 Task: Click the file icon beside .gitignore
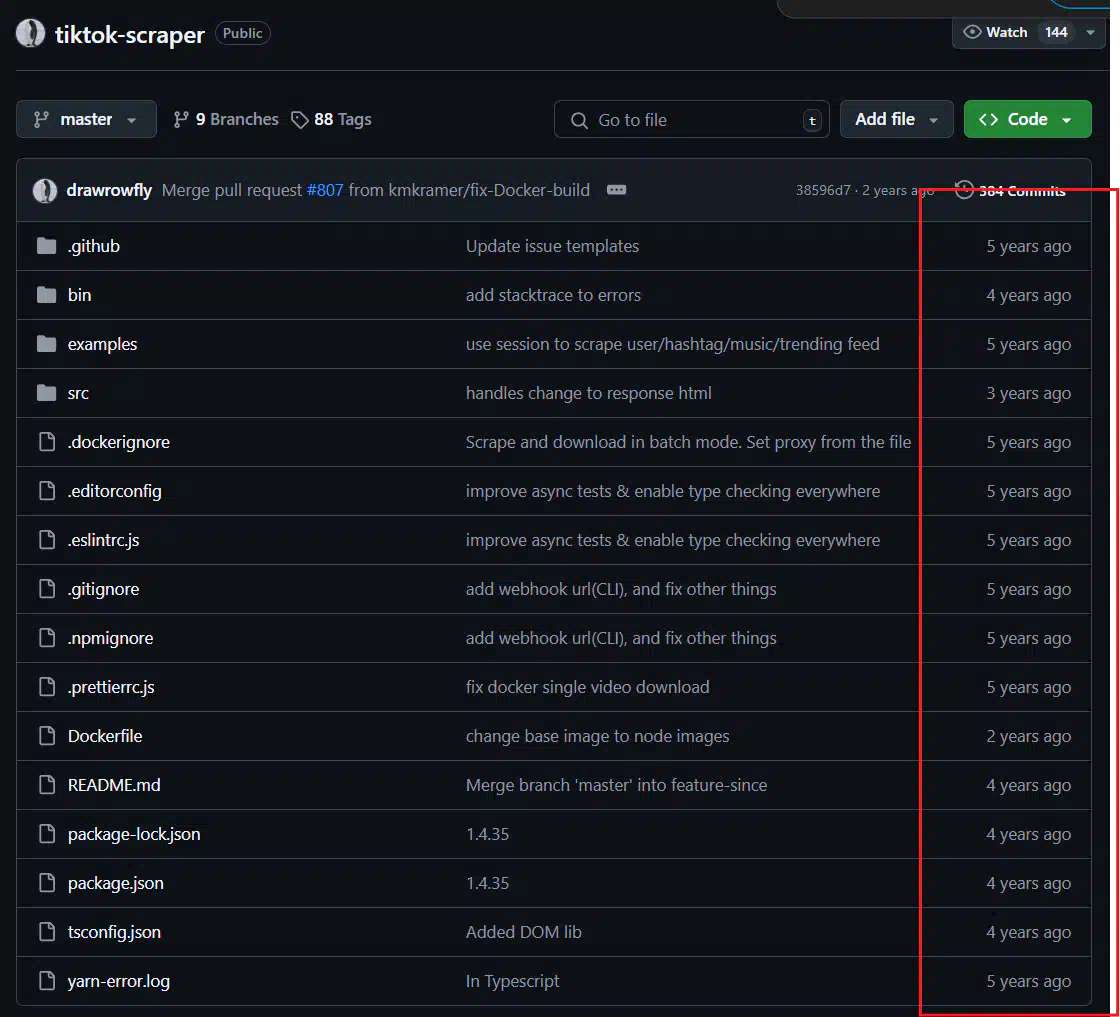[x=47, y=589]
